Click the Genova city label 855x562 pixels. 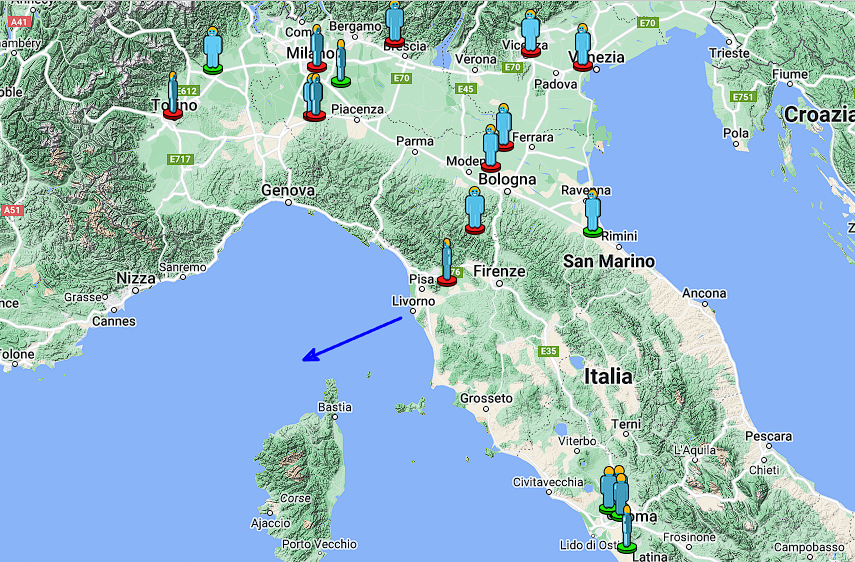(x=288, y=190)
